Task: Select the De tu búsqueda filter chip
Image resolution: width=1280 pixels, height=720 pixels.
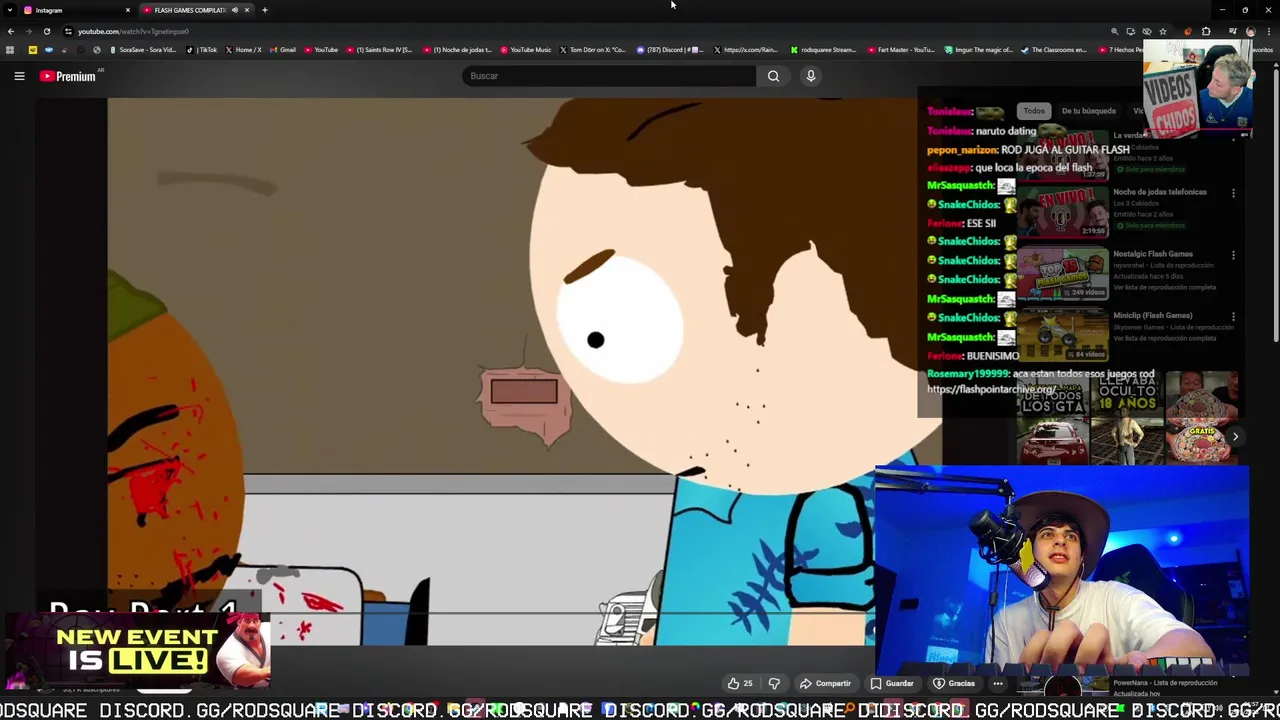Action: pos(1088,111)
